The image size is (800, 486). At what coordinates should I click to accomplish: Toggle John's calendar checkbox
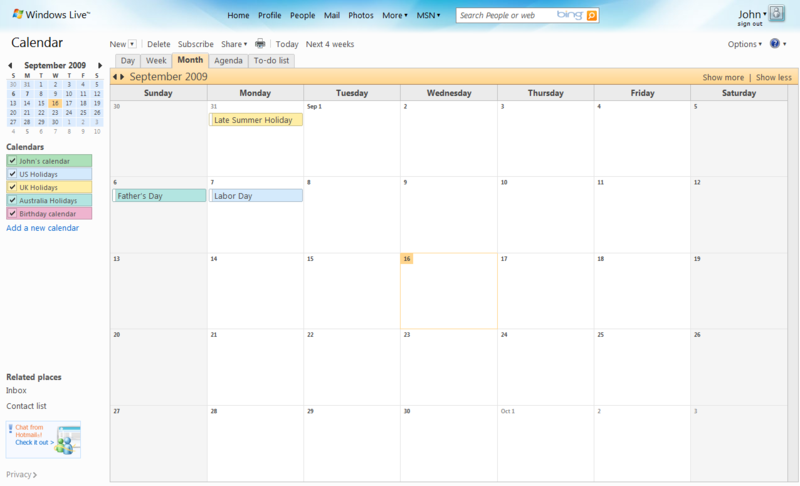[12, 161]
